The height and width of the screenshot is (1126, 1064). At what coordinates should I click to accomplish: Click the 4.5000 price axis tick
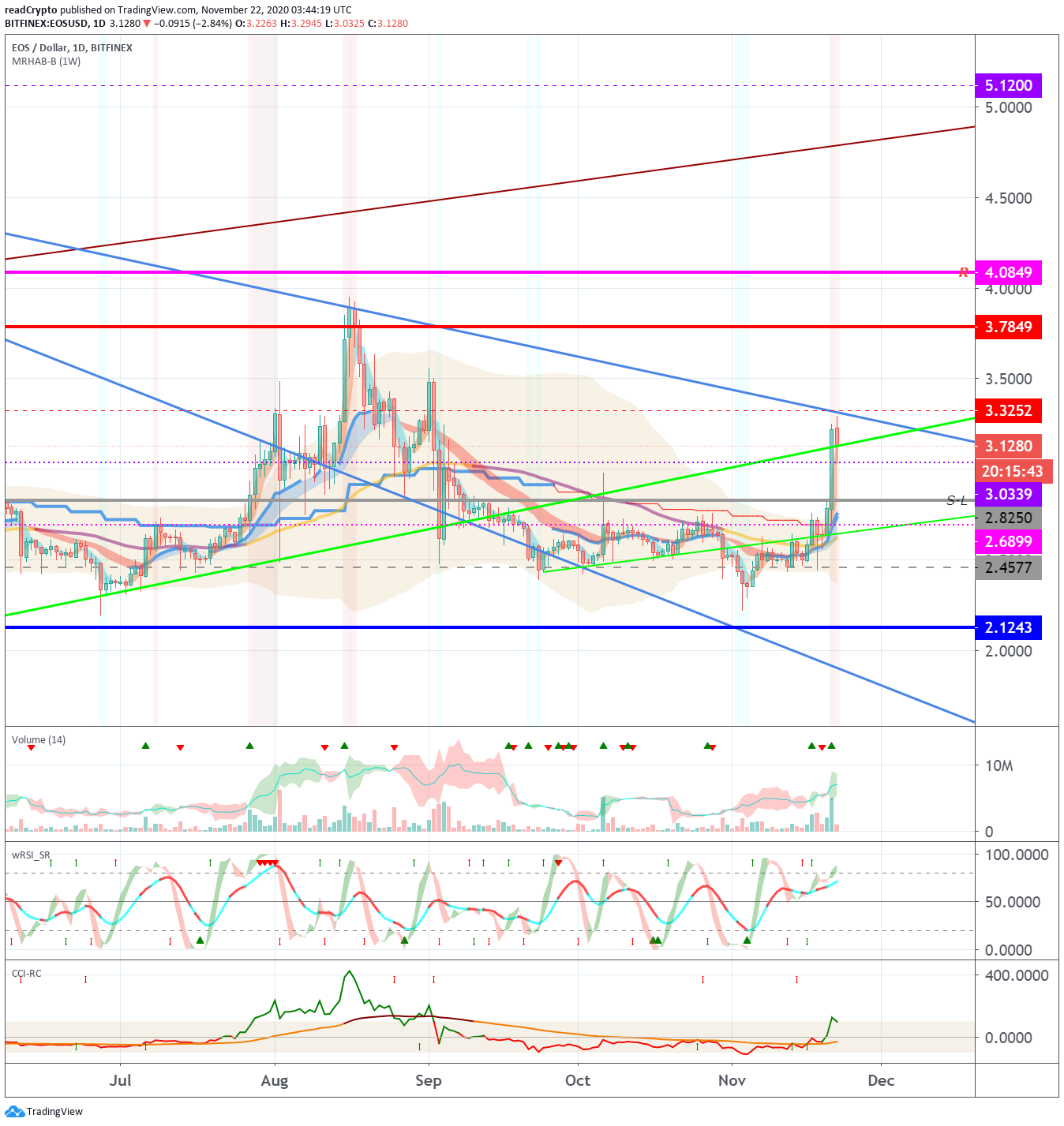pyautogui.click(x=1009, y=198)
